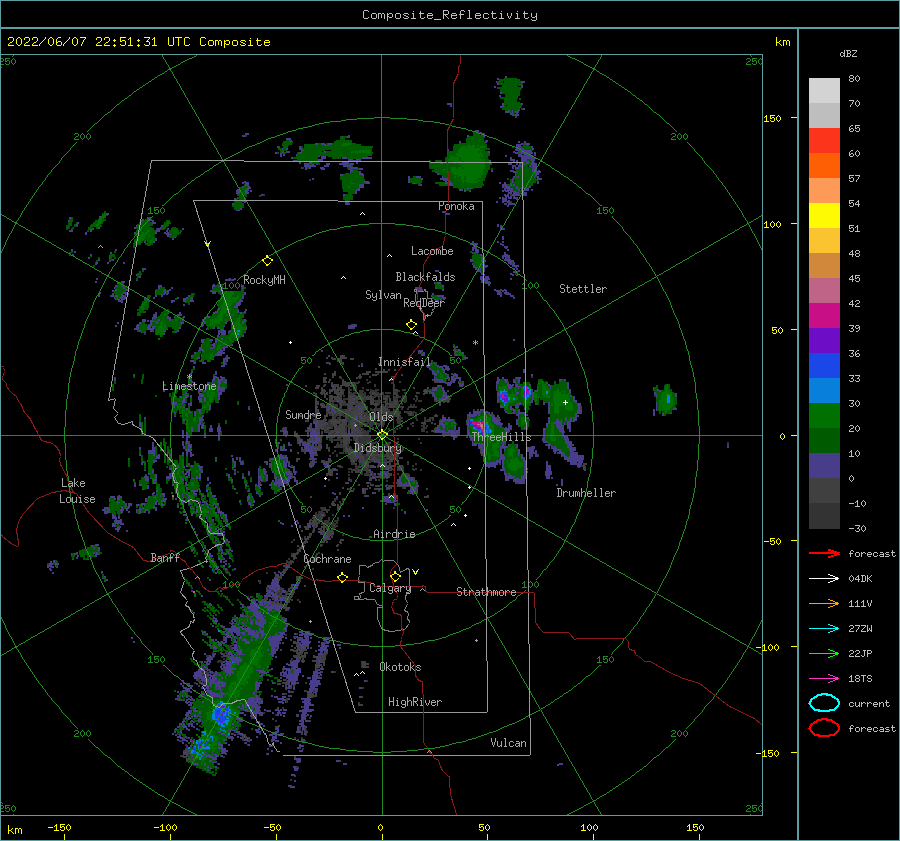Click the Sundre town label
Image resolution: width=900 pixels, height=841 pixels.
coord(303,414)
